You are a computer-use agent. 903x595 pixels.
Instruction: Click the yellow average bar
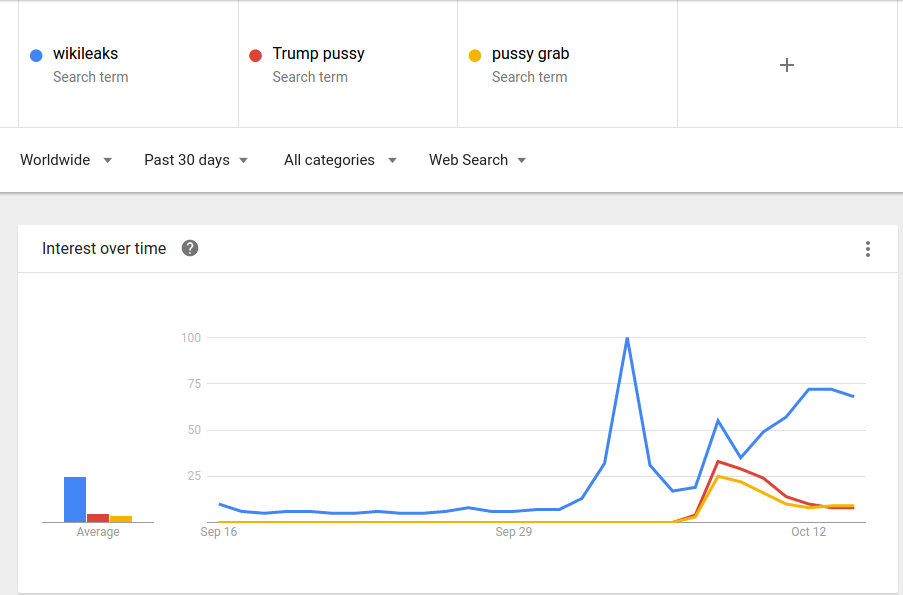pos(121,519)
